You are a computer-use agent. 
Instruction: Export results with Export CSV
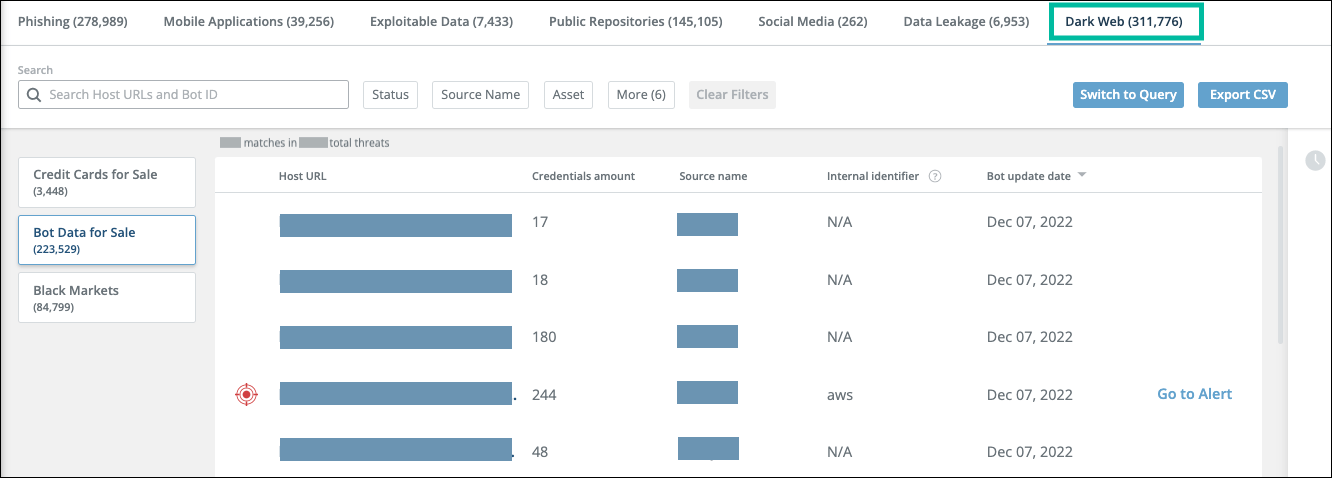1243,95
